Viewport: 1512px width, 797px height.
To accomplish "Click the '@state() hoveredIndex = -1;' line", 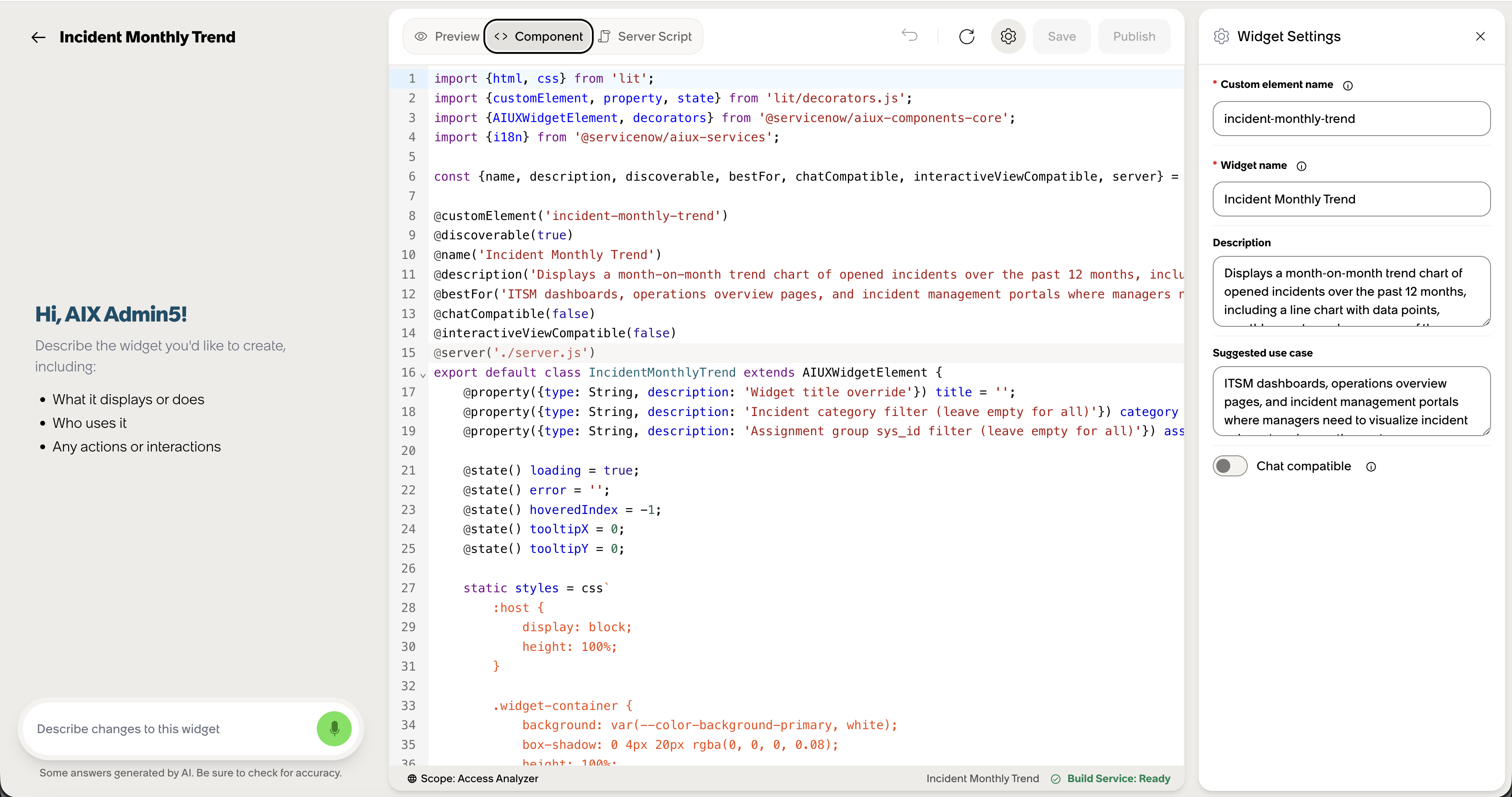I will (562, 510).
